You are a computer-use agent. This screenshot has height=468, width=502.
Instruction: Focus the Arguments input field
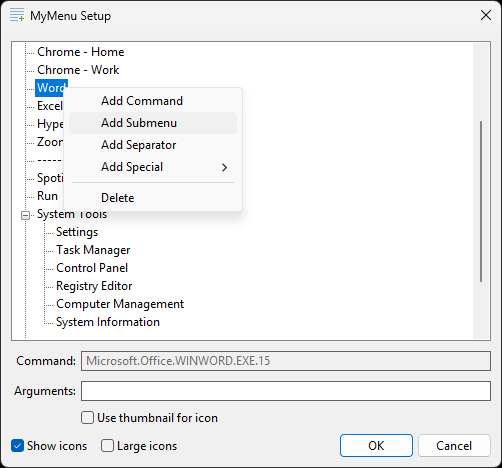(x=286, y=391)
